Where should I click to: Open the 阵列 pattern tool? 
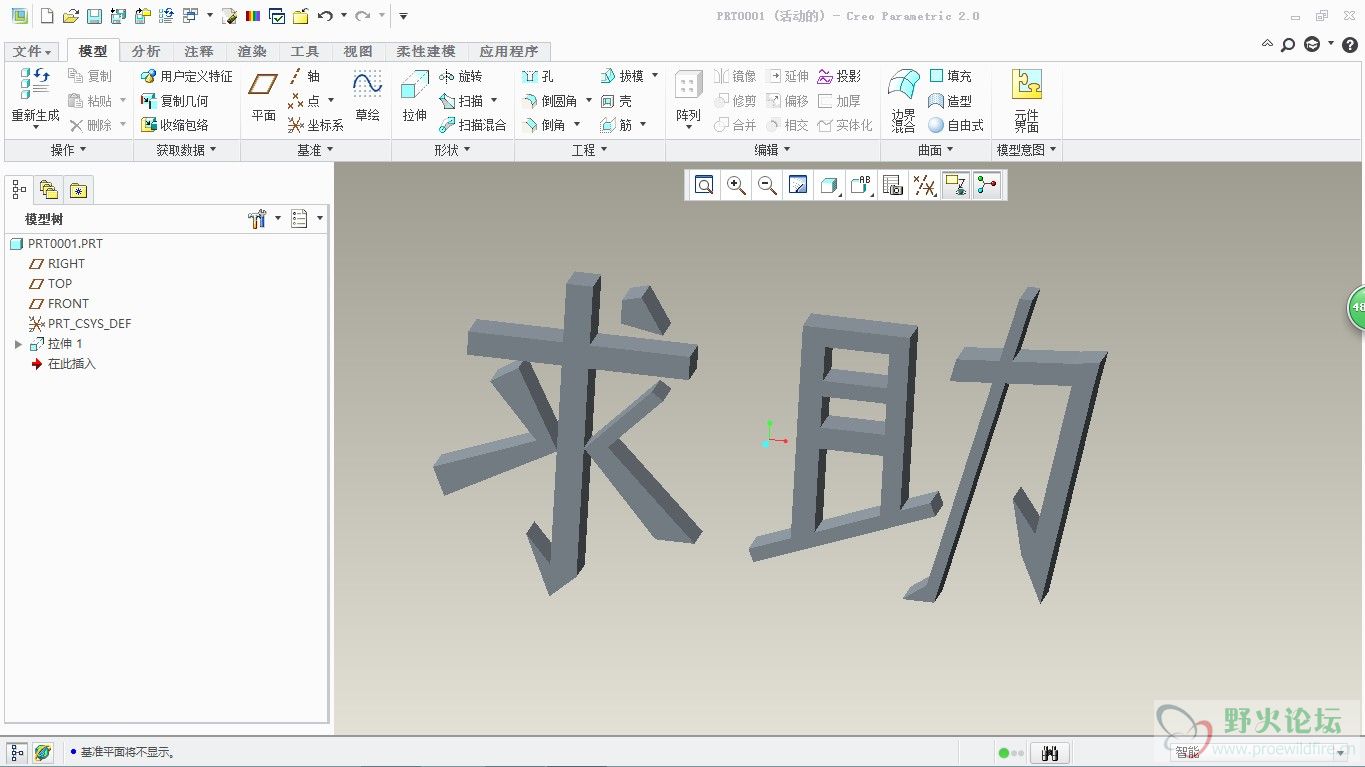688,97
